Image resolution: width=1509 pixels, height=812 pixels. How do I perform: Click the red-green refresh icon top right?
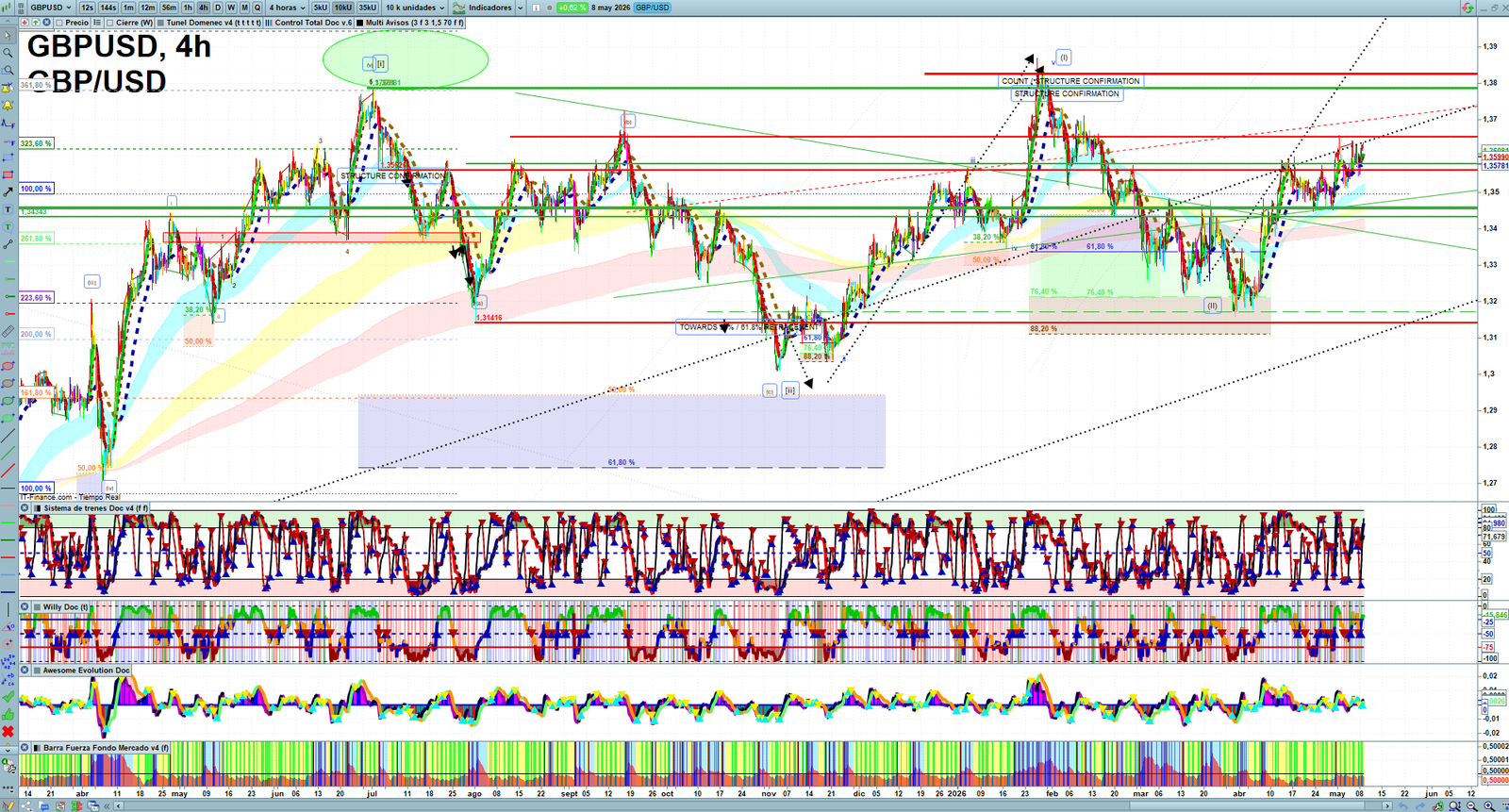[x=1468, y=8]
